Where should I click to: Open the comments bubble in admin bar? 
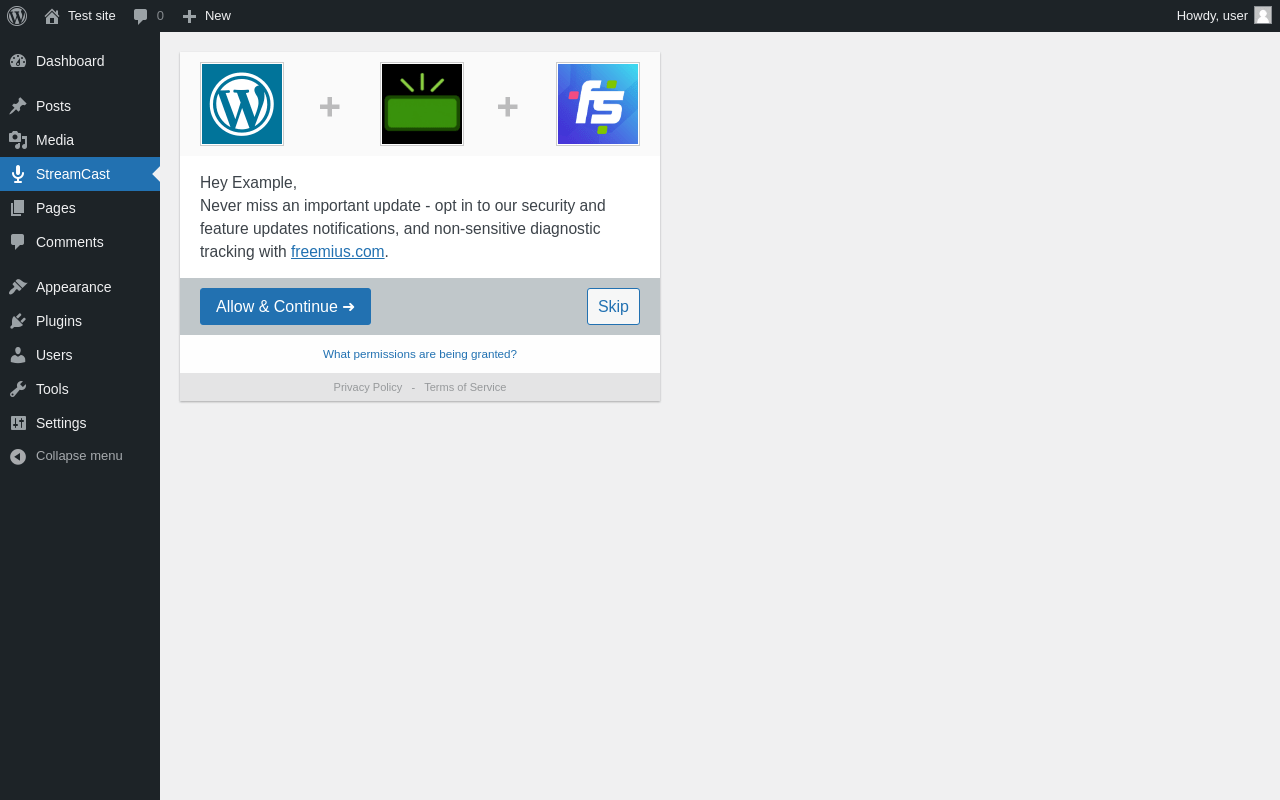[x=141, y=16]
